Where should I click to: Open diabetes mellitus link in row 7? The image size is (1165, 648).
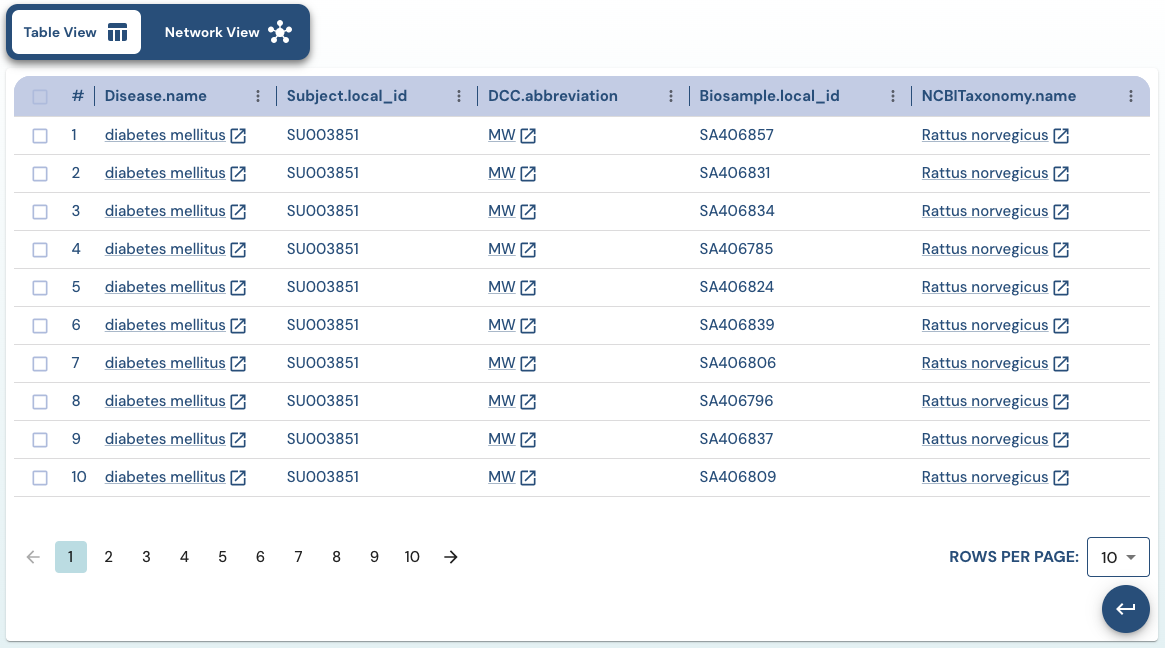tap(165, 363)
